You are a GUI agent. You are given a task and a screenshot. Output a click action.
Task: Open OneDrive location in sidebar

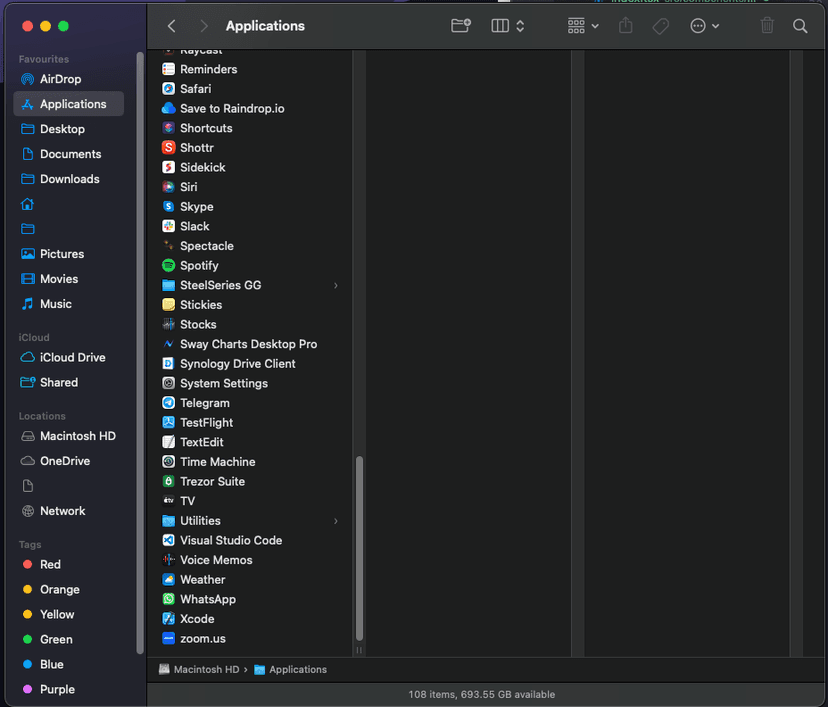69,461
